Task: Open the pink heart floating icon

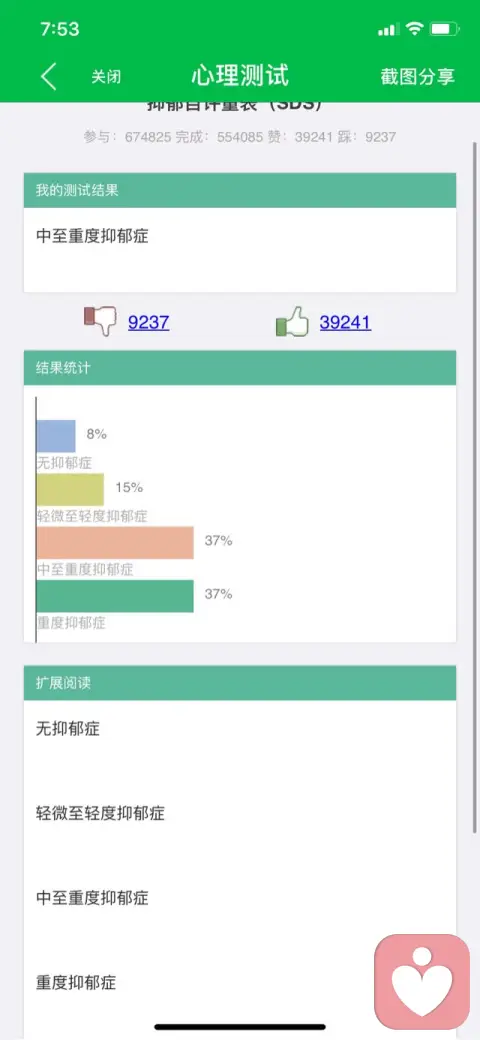Action: pos(422,982)
